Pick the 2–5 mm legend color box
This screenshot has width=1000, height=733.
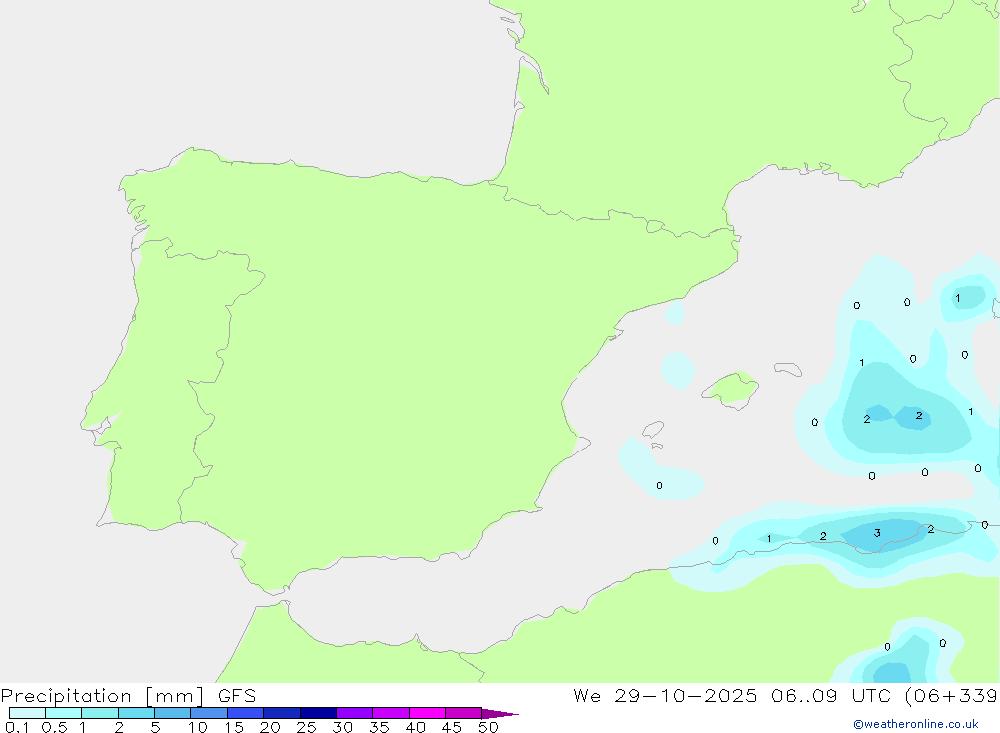pyautogui.click(x=136, y=713)
